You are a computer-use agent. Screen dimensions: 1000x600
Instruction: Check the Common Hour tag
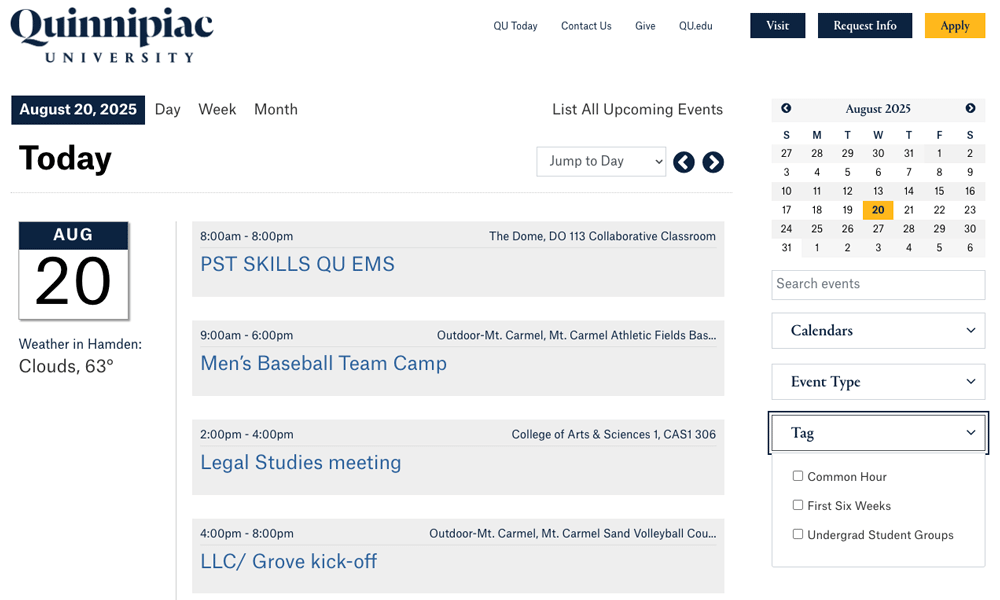coord(798,476)
